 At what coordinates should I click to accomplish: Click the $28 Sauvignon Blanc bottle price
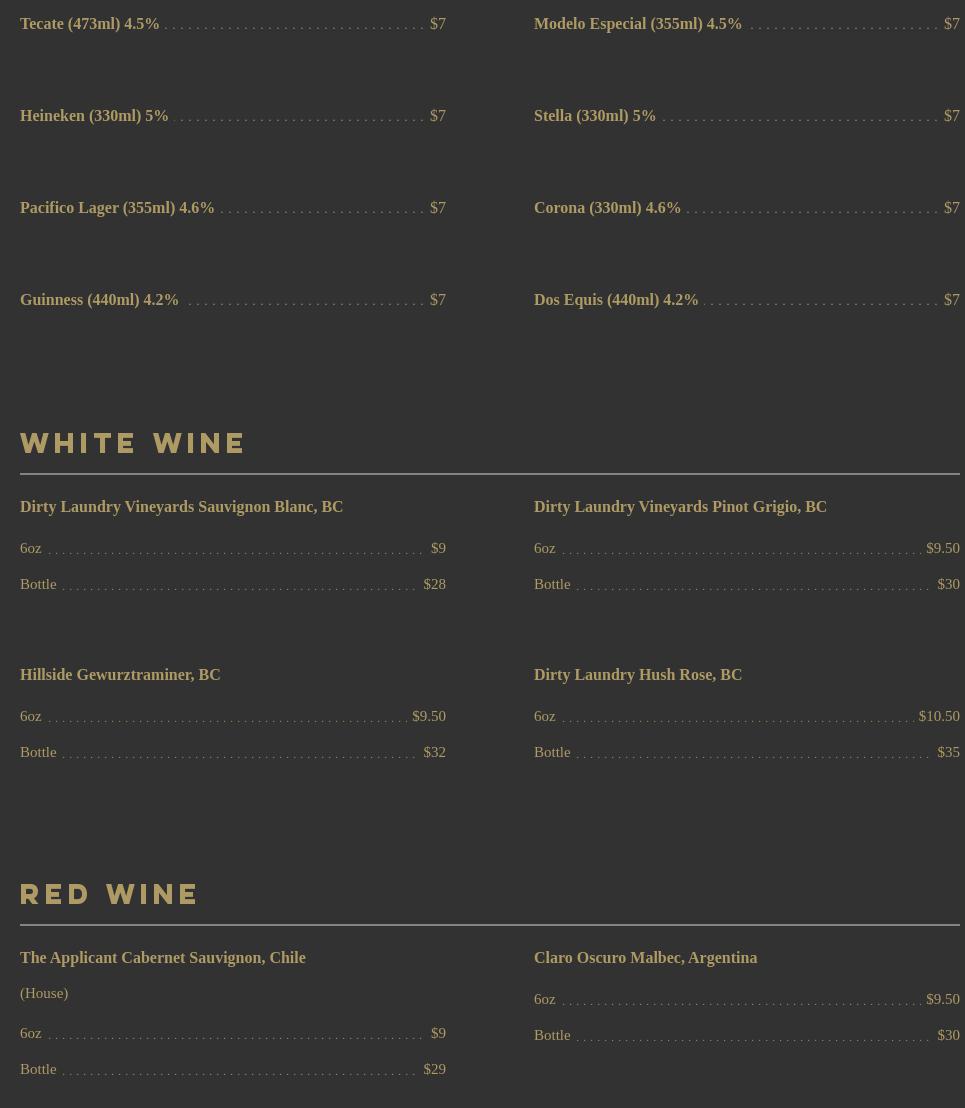click(x=434, y=584)
